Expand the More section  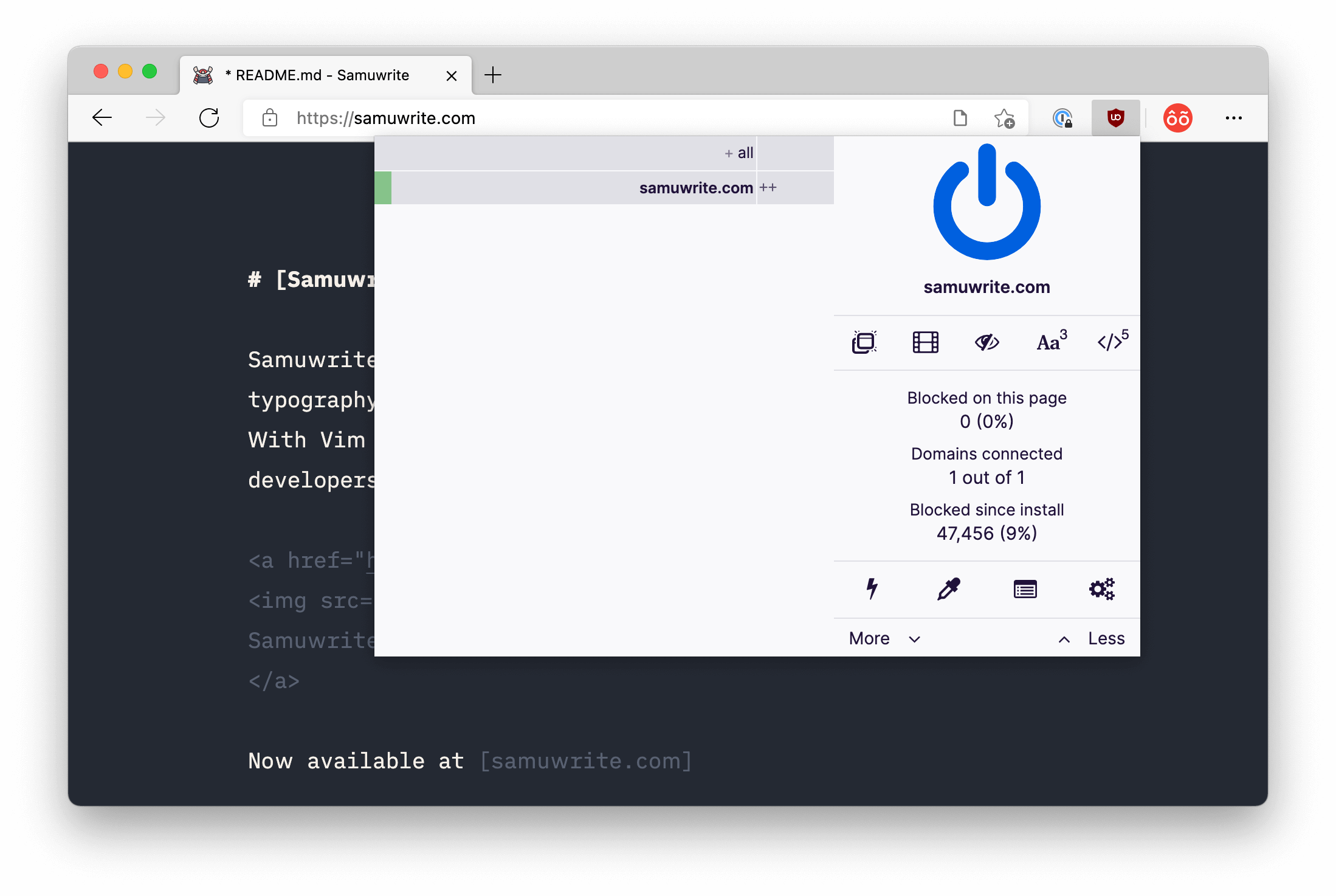[x=884, y=638]
